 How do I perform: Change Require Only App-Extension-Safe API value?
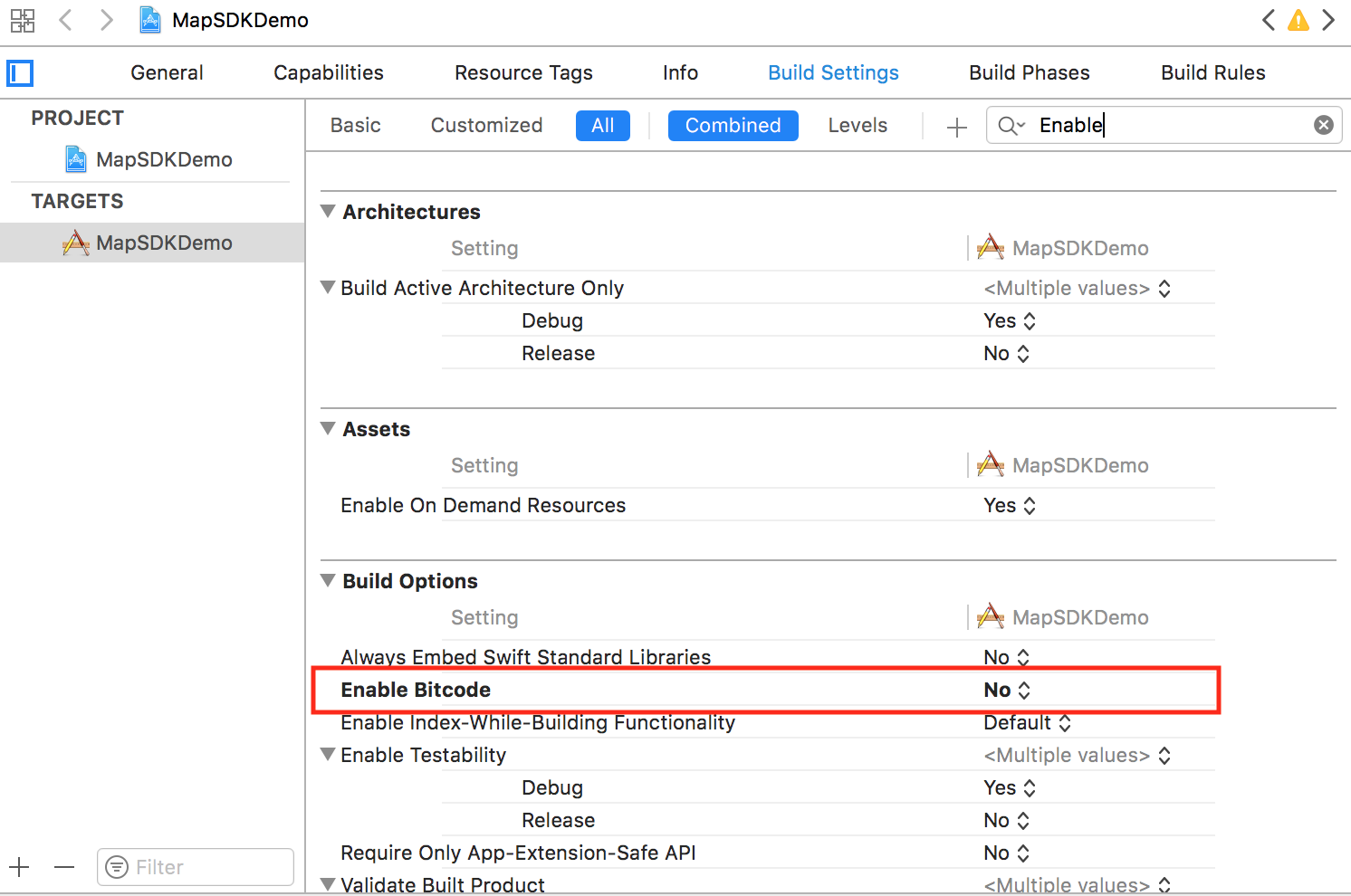coord(1007,853)
